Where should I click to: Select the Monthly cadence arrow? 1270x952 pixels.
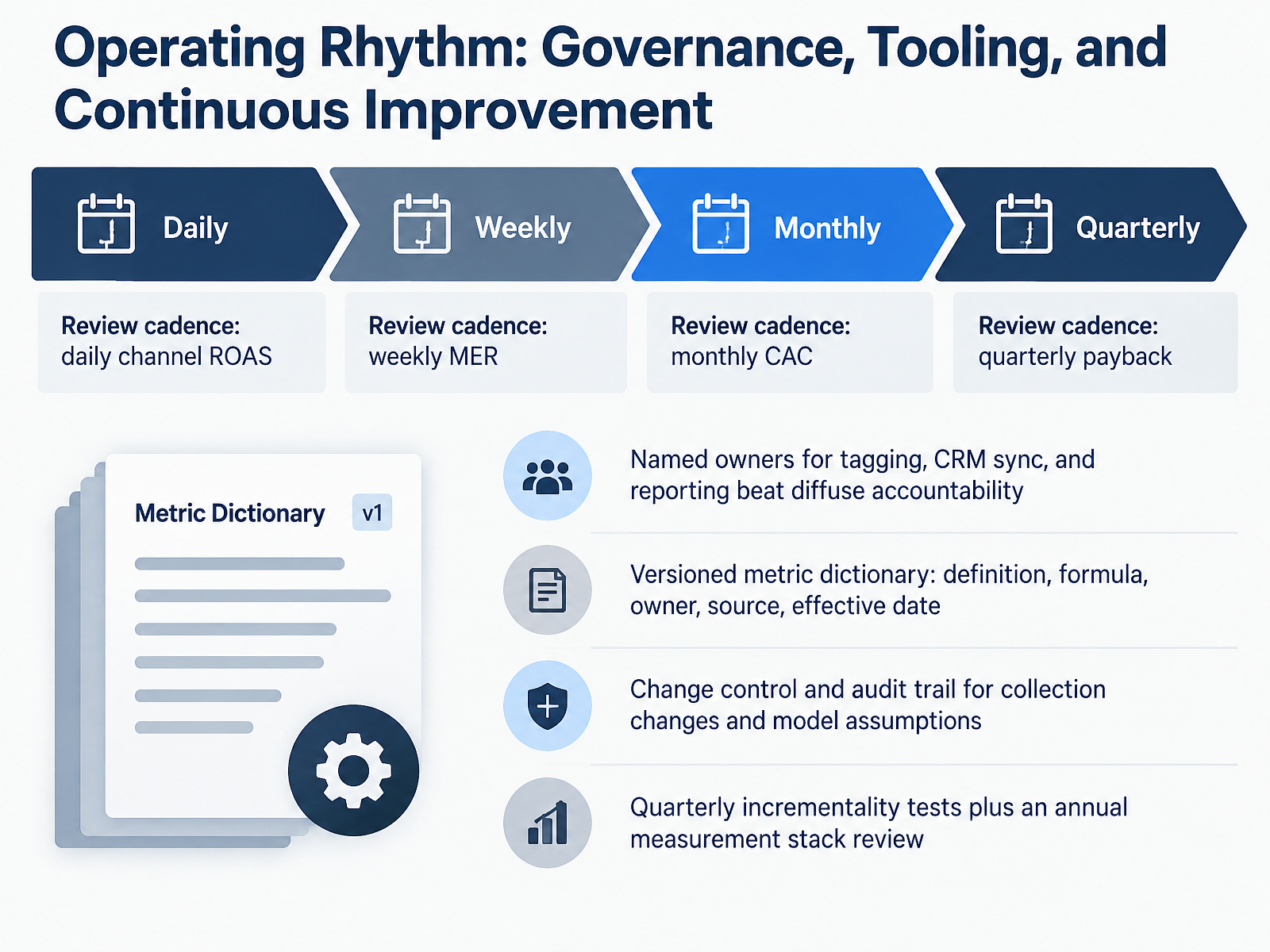(792, 225)
